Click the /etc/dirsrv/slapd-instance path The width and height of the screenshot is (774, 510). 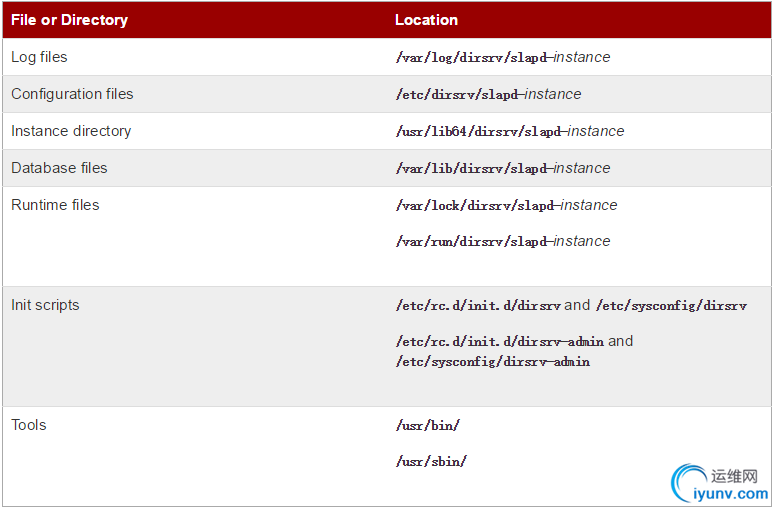click(x=489, y=94)
